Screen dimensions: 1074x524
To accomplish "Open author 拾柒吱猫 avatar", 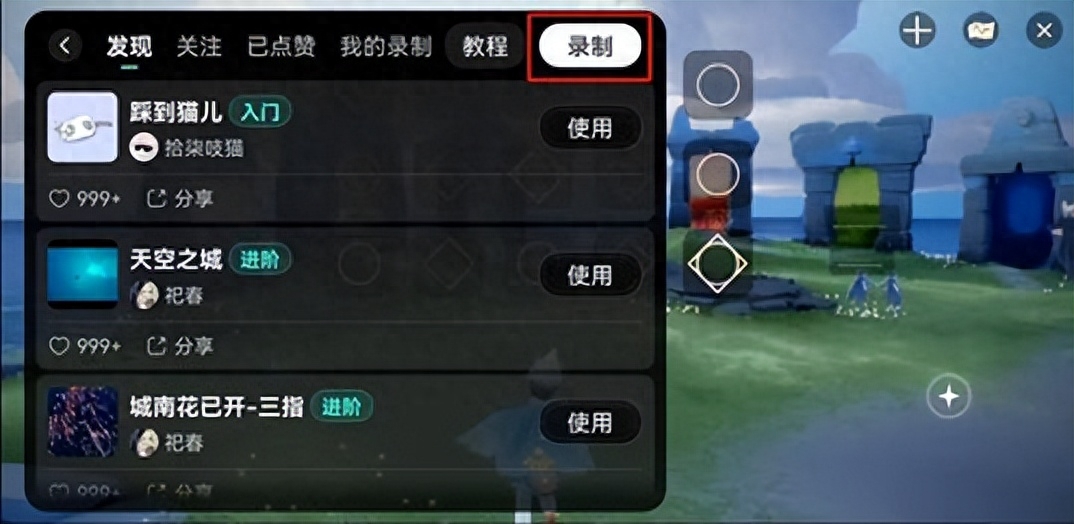I will click(144, 147).
